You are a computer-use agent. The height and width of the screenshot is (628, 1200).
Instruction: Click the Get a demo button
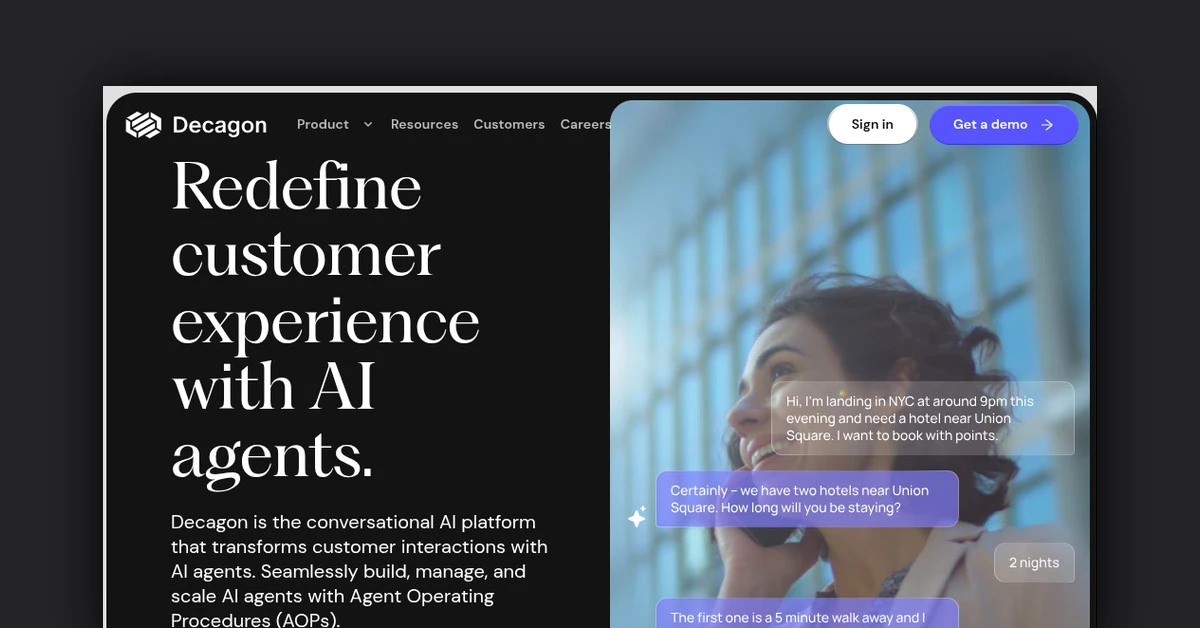click(1003, 125)
